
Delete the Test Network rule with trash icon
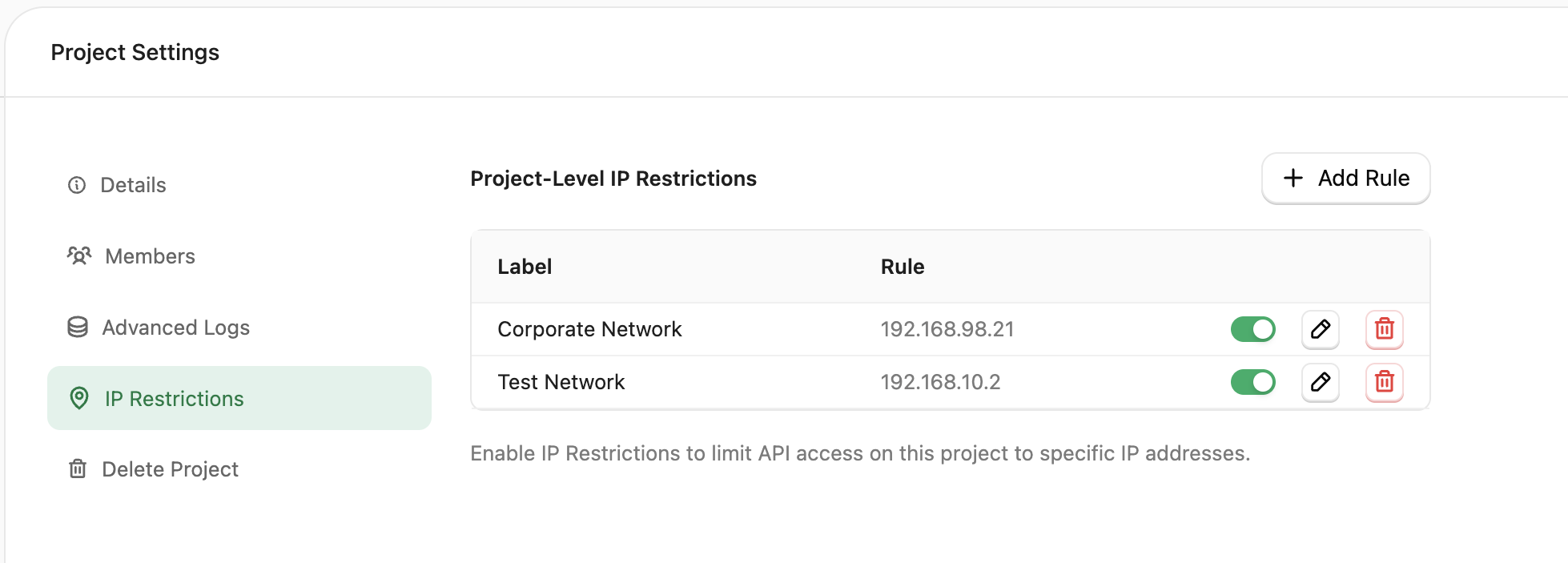(x=1385, y=382)
